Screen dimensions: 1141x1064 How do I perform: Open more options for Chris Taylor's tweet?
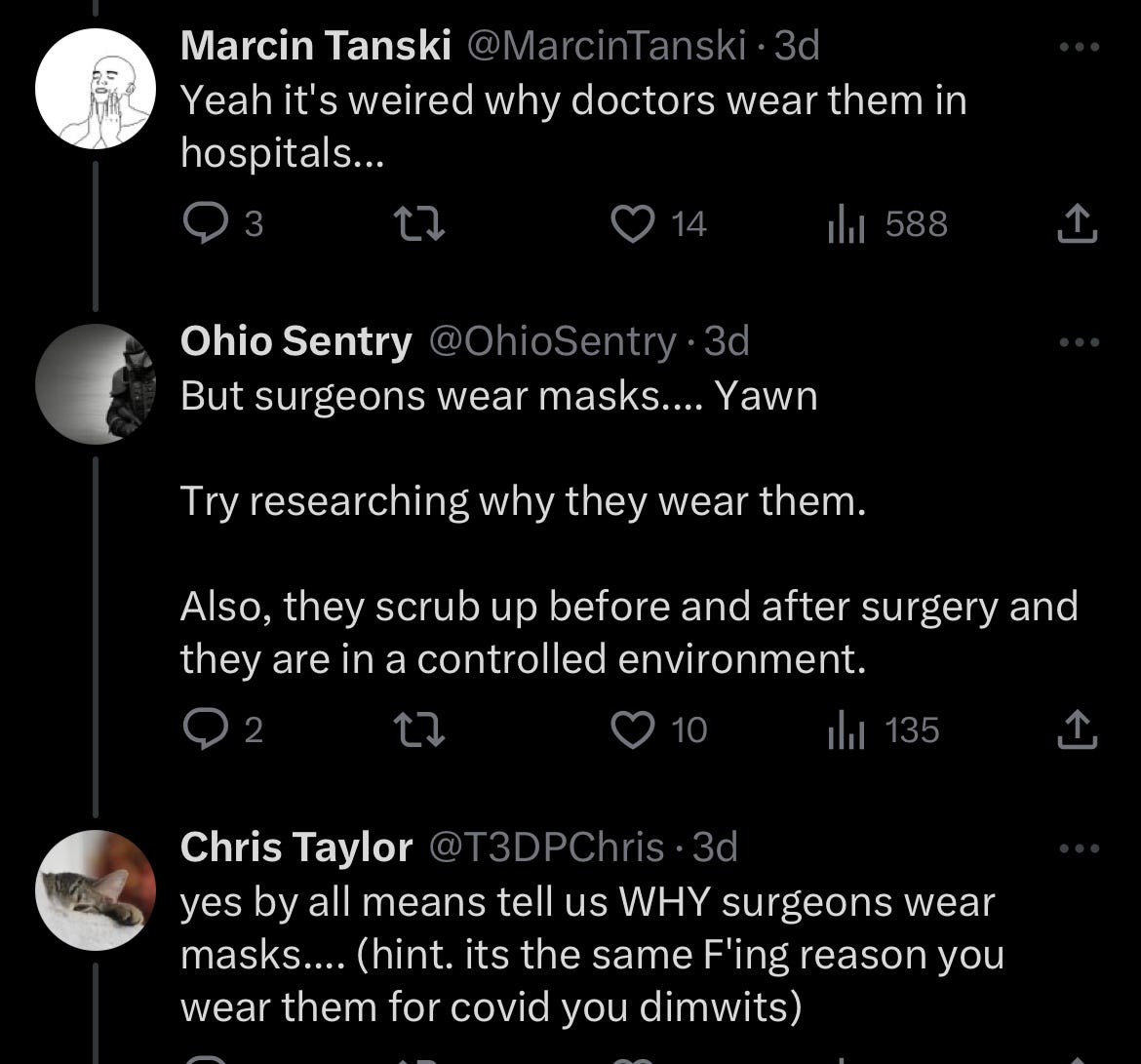pyautogui.click(x=1079, y=847)
